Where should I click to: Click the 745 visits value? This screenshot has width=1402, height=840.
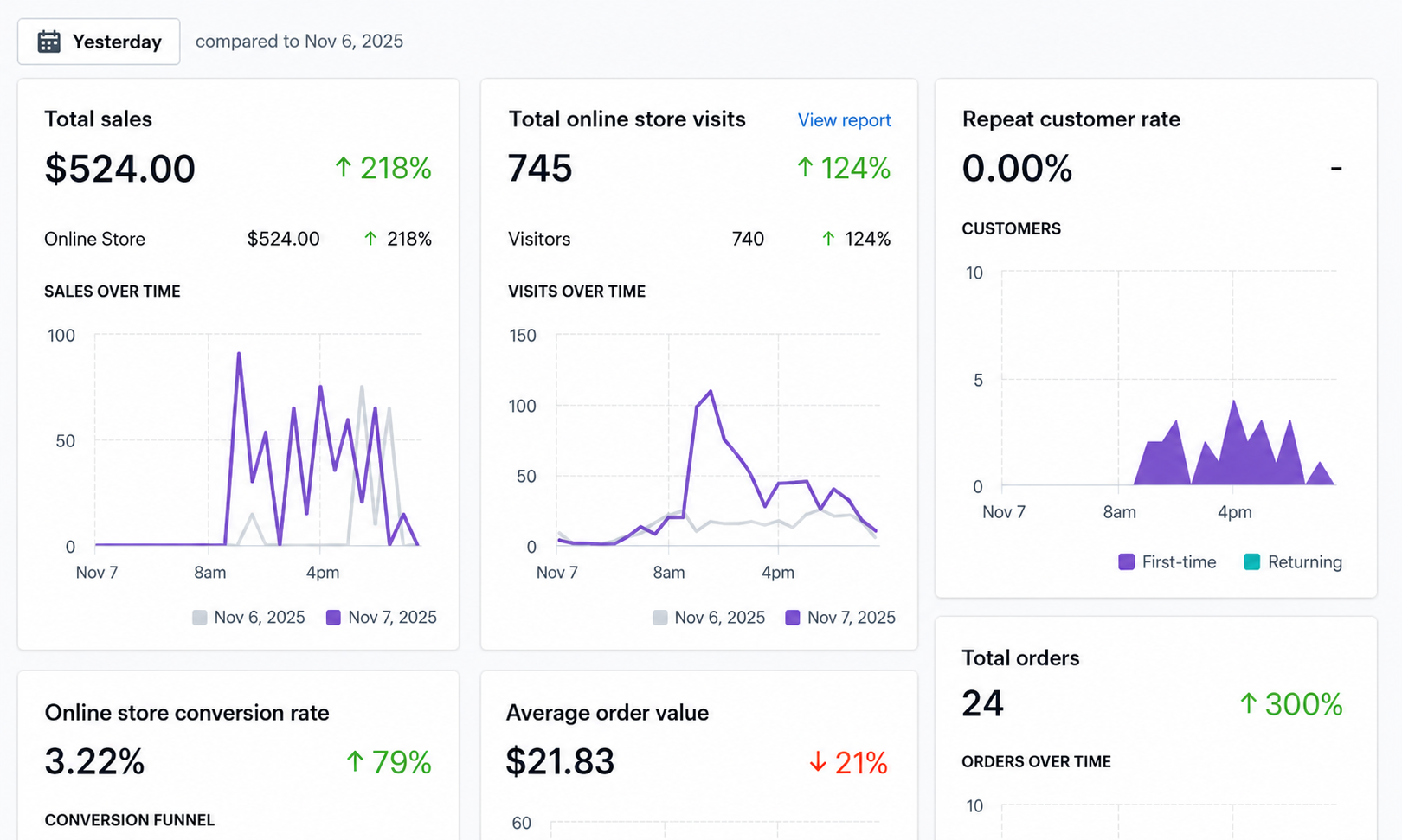540,169
